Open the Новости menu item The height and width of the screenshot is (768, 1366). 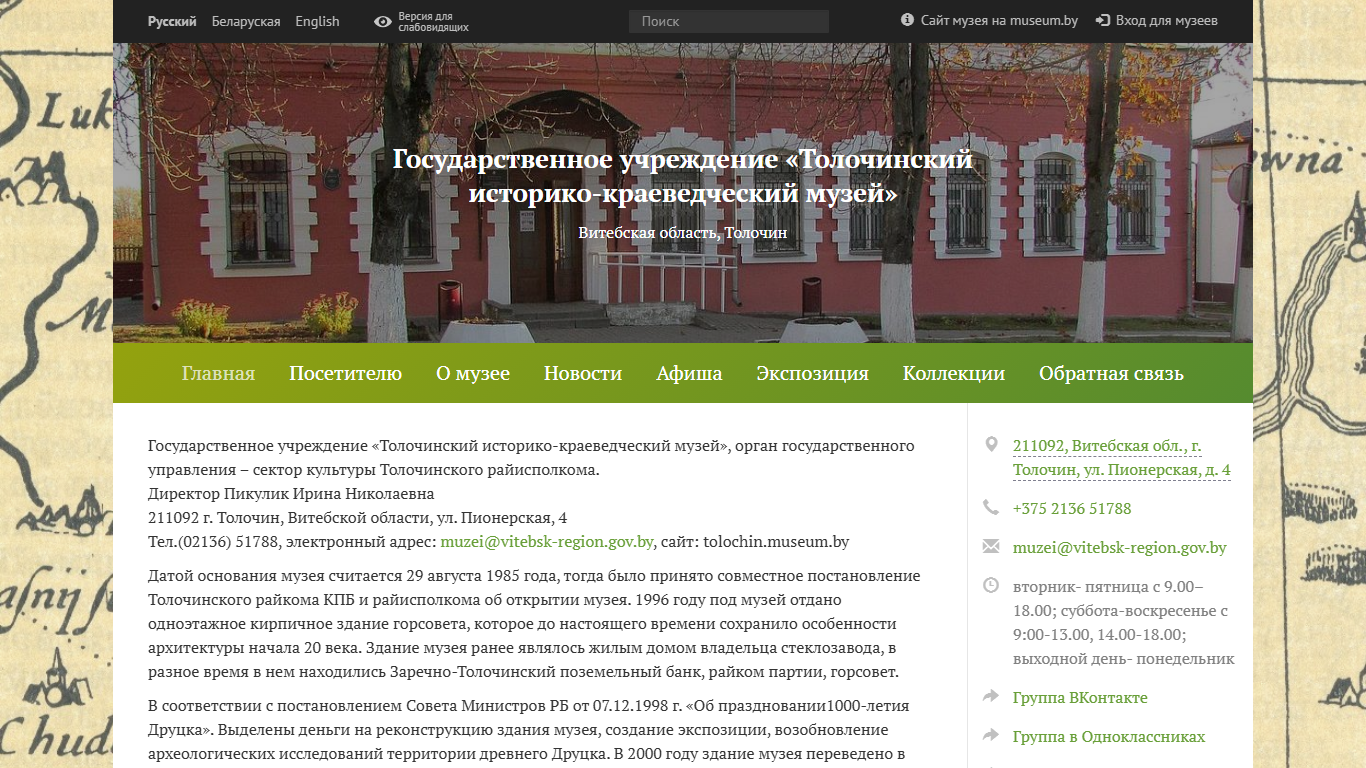(x=583, y=373)
